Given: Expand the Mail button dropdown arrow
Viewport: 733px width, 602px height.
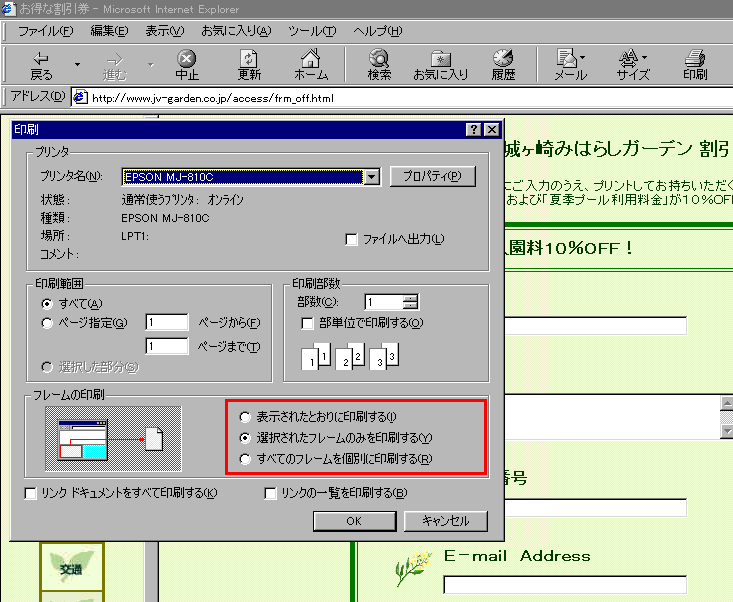Looking at the screenshot, I should (582, 57).
